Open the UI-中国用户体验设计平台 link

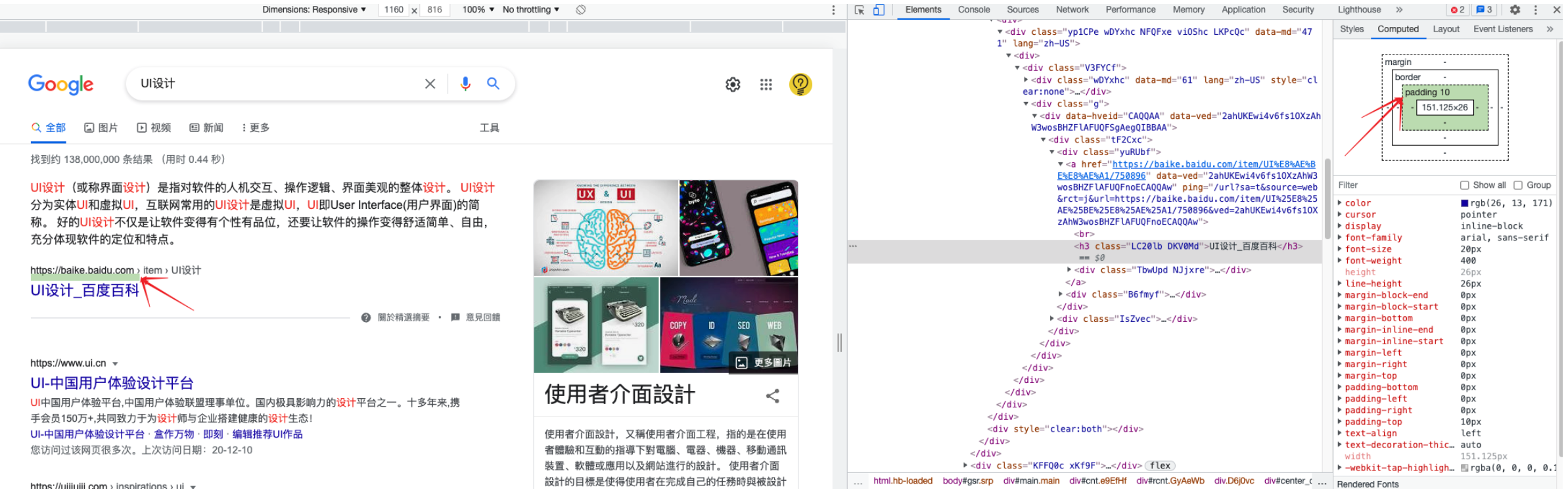click(x=112, y=383)
